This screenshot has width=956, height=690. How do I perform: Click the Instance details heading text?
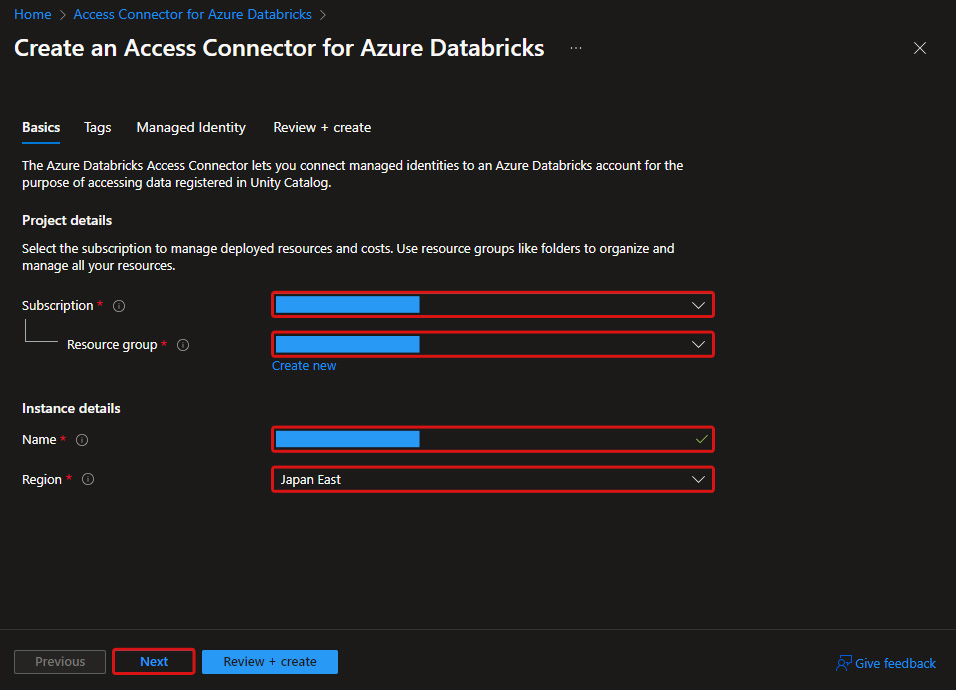tap(71, 408)
